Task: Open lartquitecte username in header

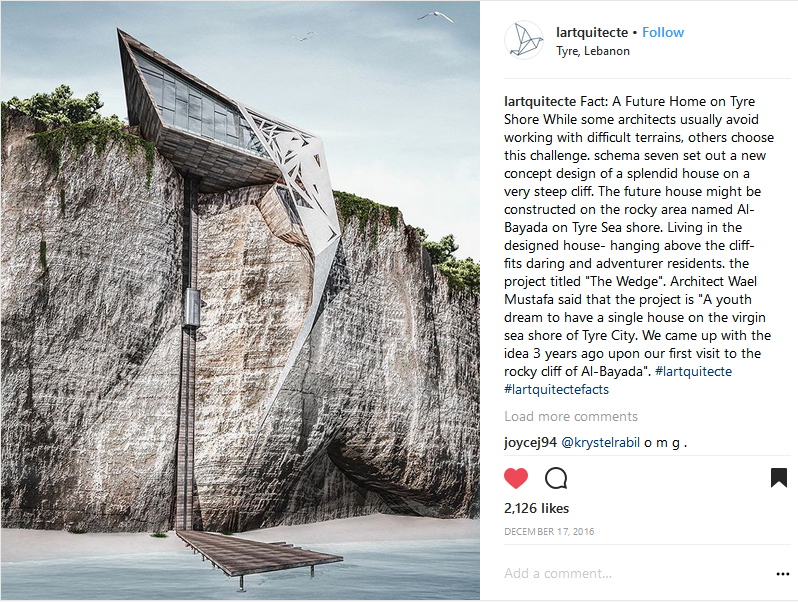Action: coord(592,33)
